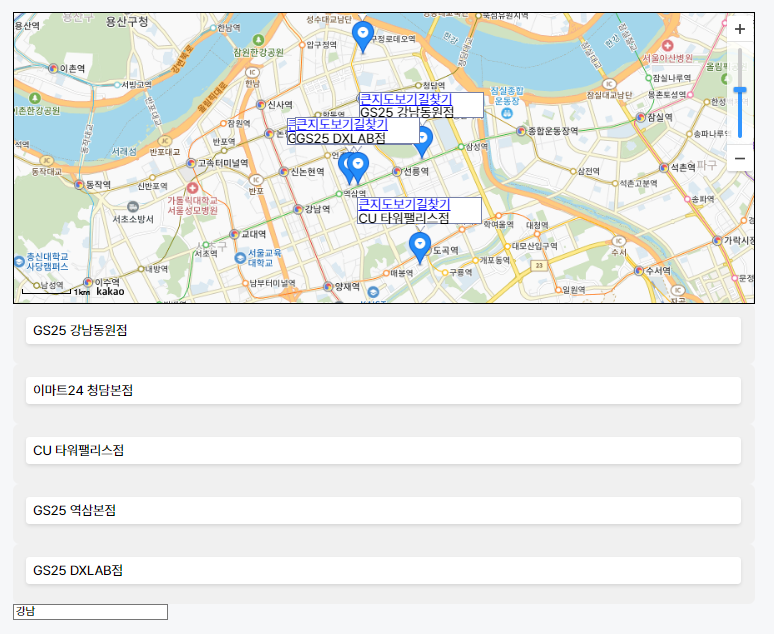Open 길찾기 link for GS25 강남동원점

[x=435, y=99]
